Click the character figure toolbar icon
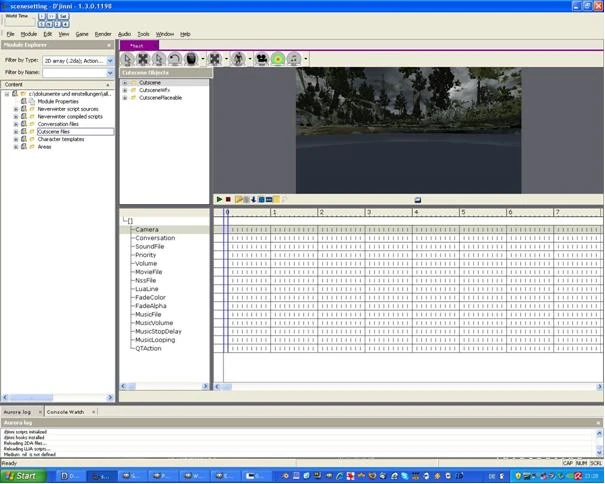Screen dimensions: 605x484 pos(238,59)
